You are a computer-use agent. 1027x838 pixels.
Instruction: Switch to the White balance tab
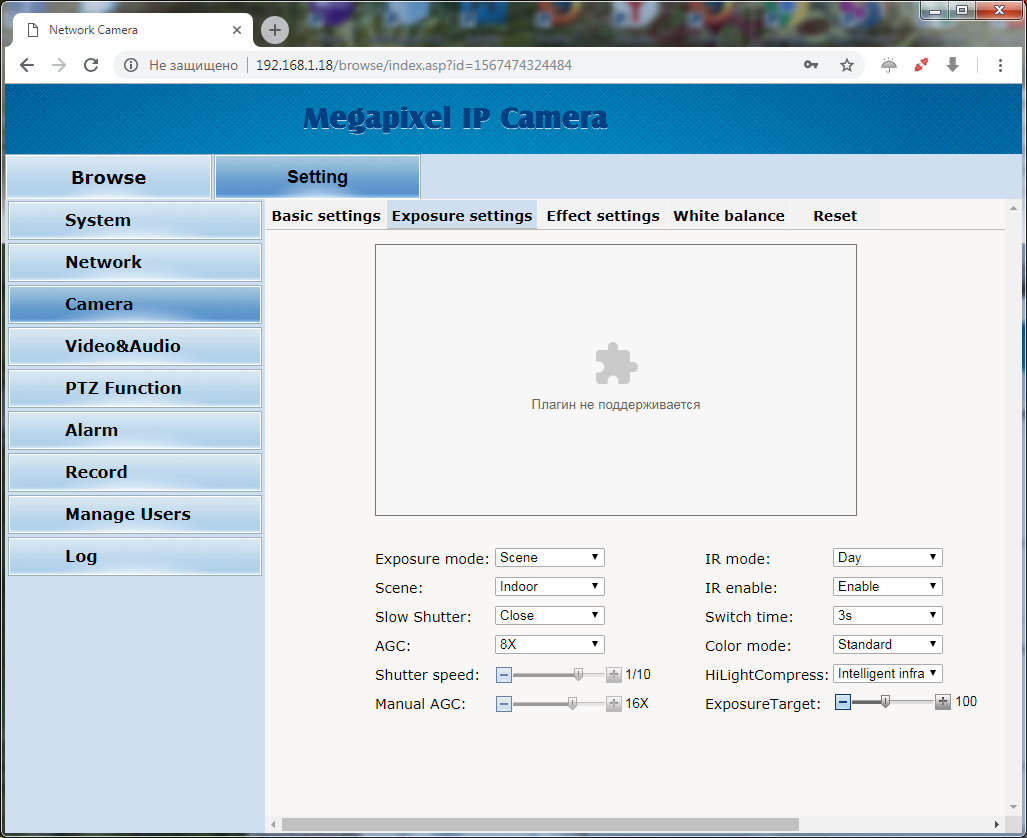tap(729, 216)
